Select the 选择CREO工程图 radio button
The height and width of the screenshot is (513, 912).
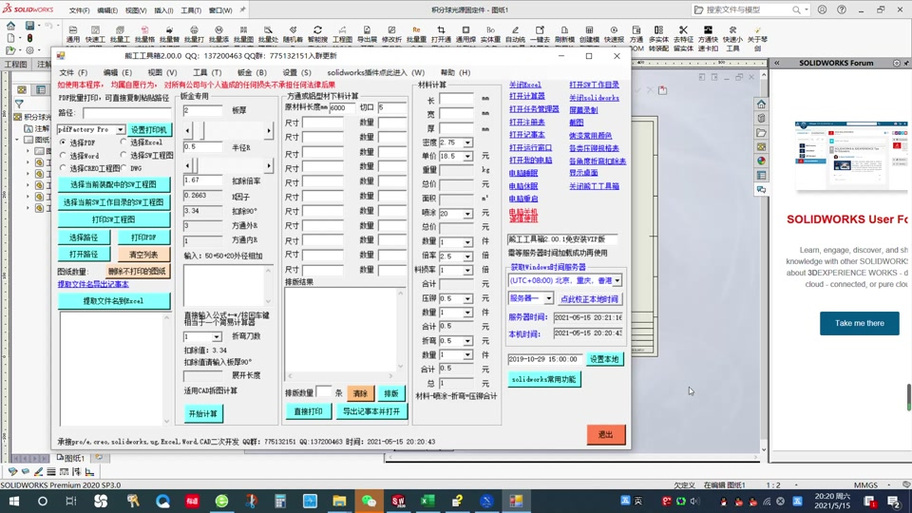[x=63, y=168]
